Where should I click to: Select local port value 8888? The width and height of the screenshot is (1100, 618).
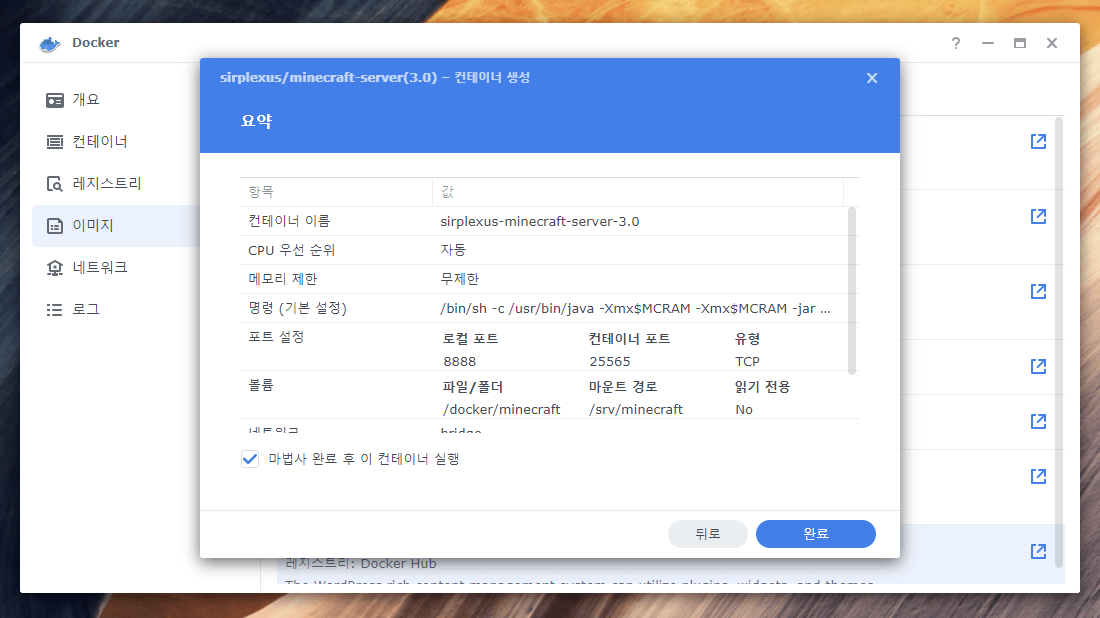460,362
